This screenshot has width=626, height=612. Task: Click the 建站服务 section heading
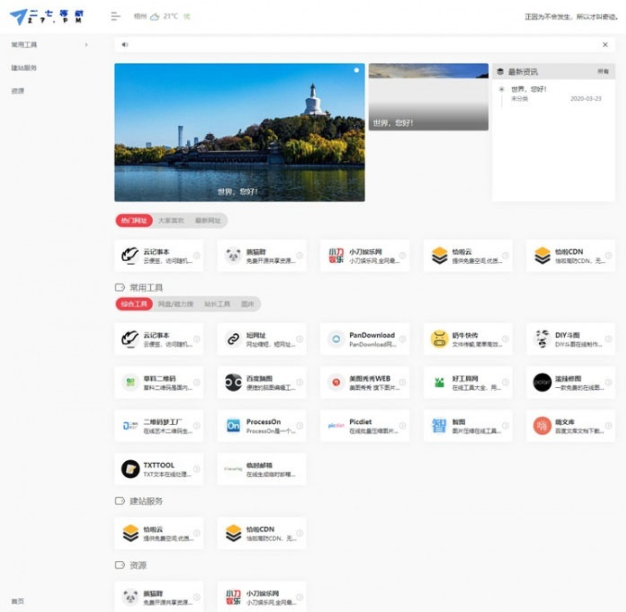(146, 501)
